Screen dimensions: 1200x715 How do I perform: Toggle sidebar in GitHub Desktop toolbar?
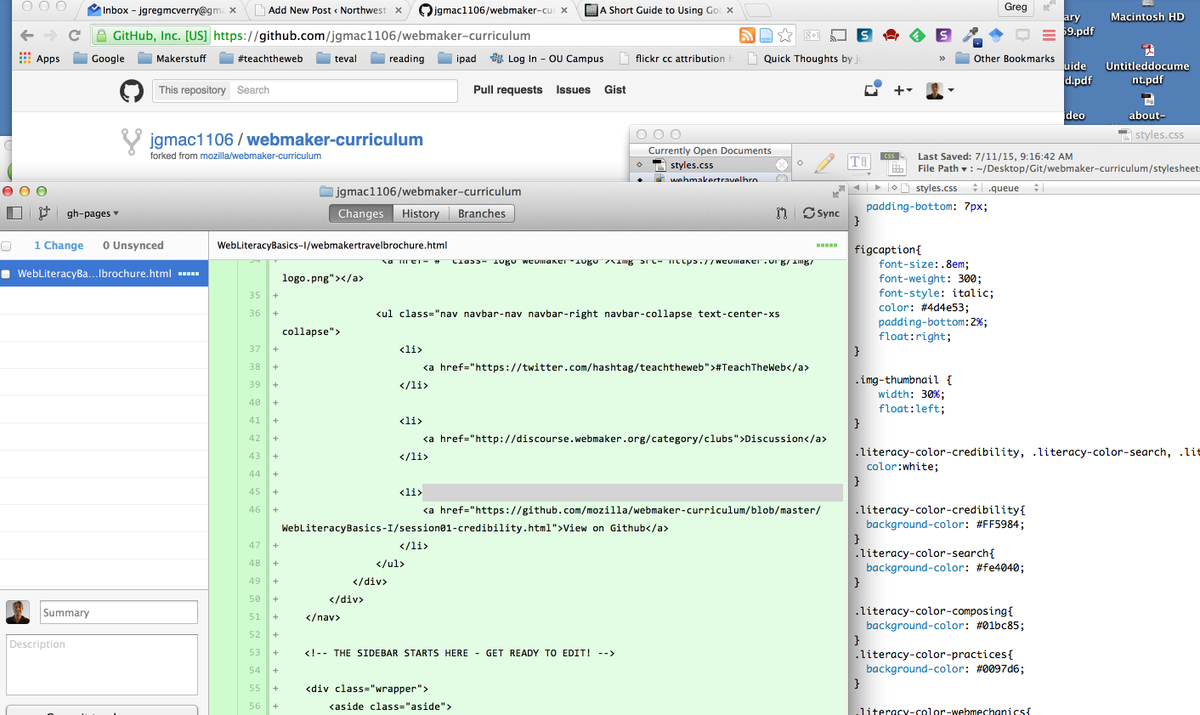pos(15,213)
